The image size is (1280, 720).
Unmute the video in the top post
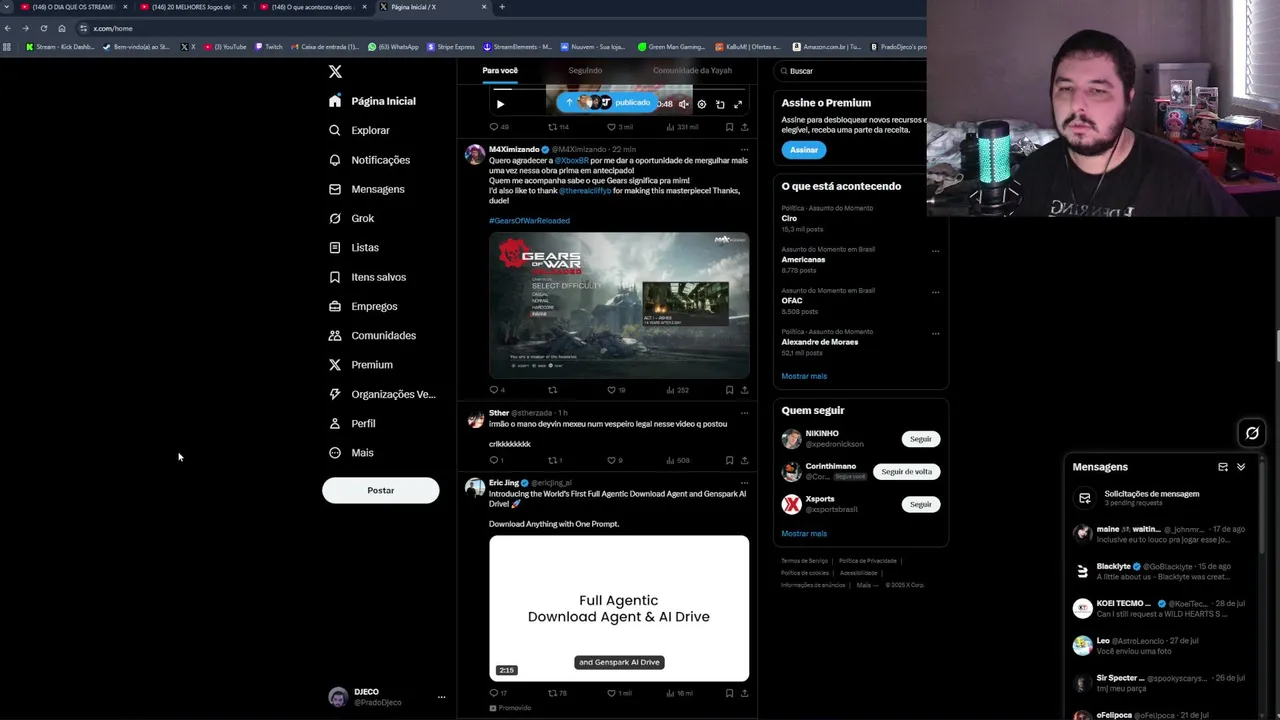pos(684,104)
